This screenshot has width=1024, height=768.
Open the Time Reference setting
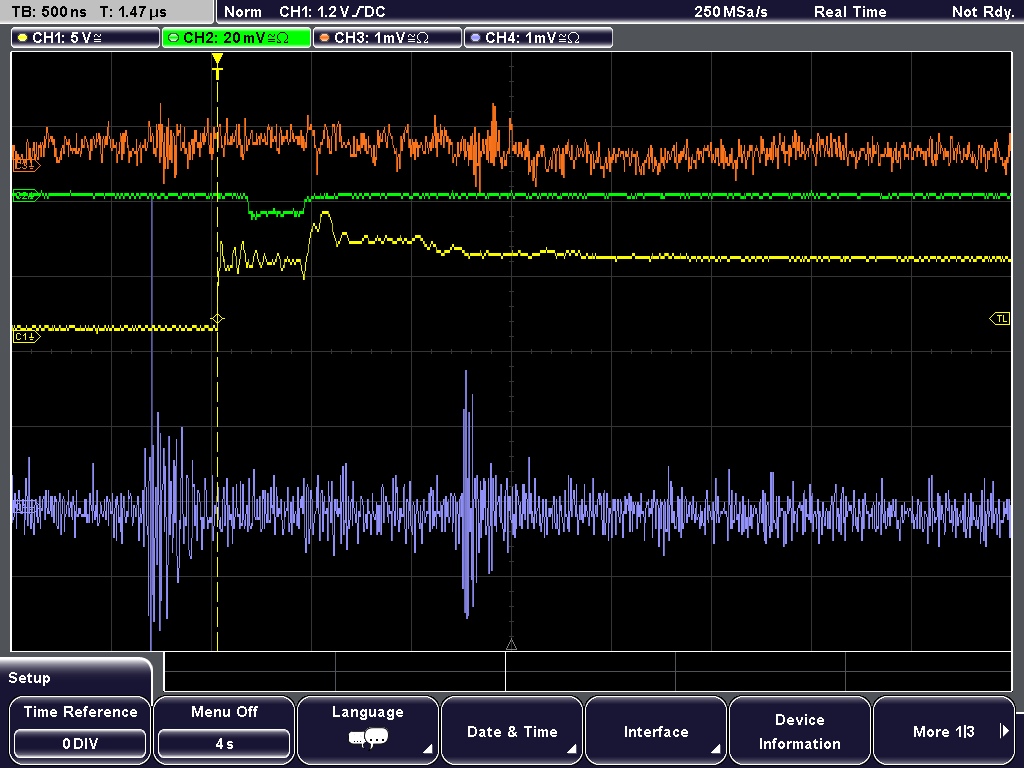point(80,729)
